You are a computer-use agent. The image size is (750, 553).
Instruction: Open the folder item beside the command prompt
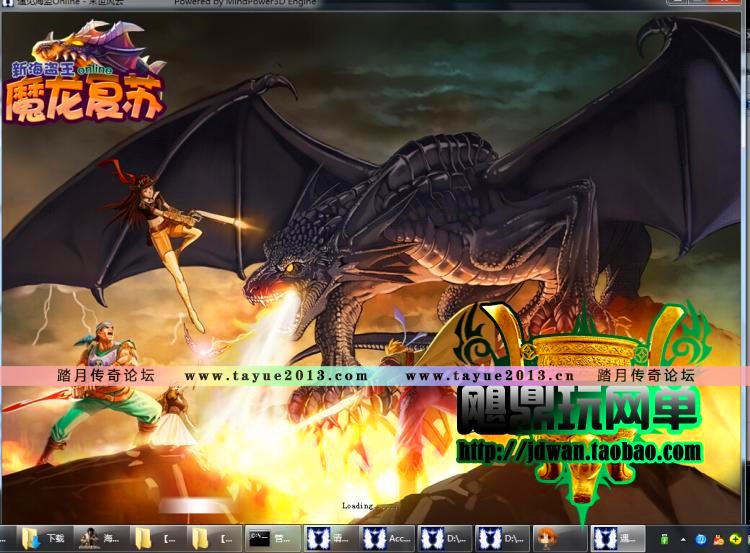214,539
